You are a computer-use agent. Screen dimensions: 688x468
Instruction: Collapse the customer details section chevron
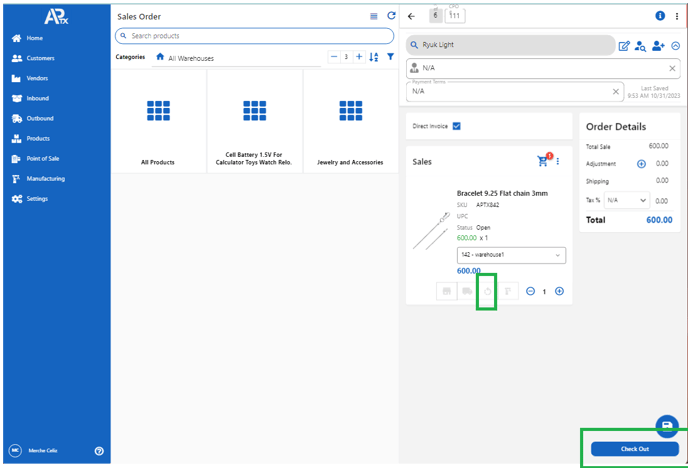(676, 46)
